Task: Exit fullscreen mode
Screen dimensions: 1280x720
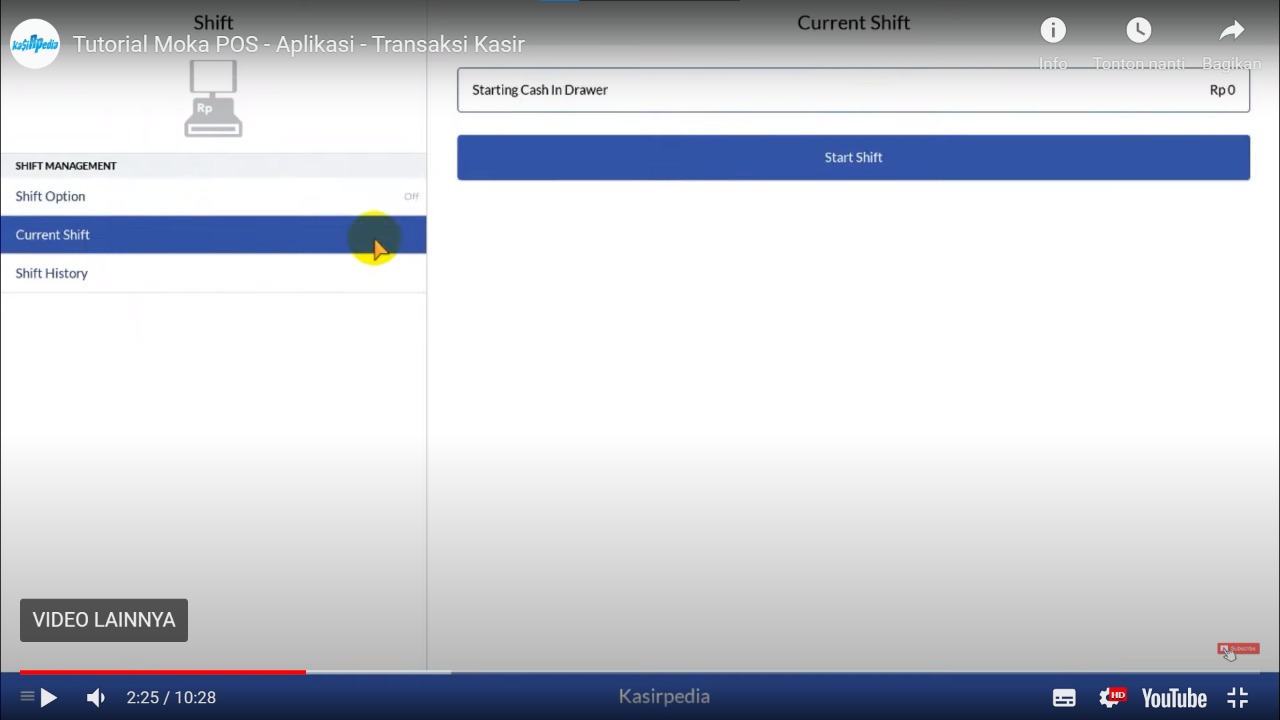Action: [1238, 698]
